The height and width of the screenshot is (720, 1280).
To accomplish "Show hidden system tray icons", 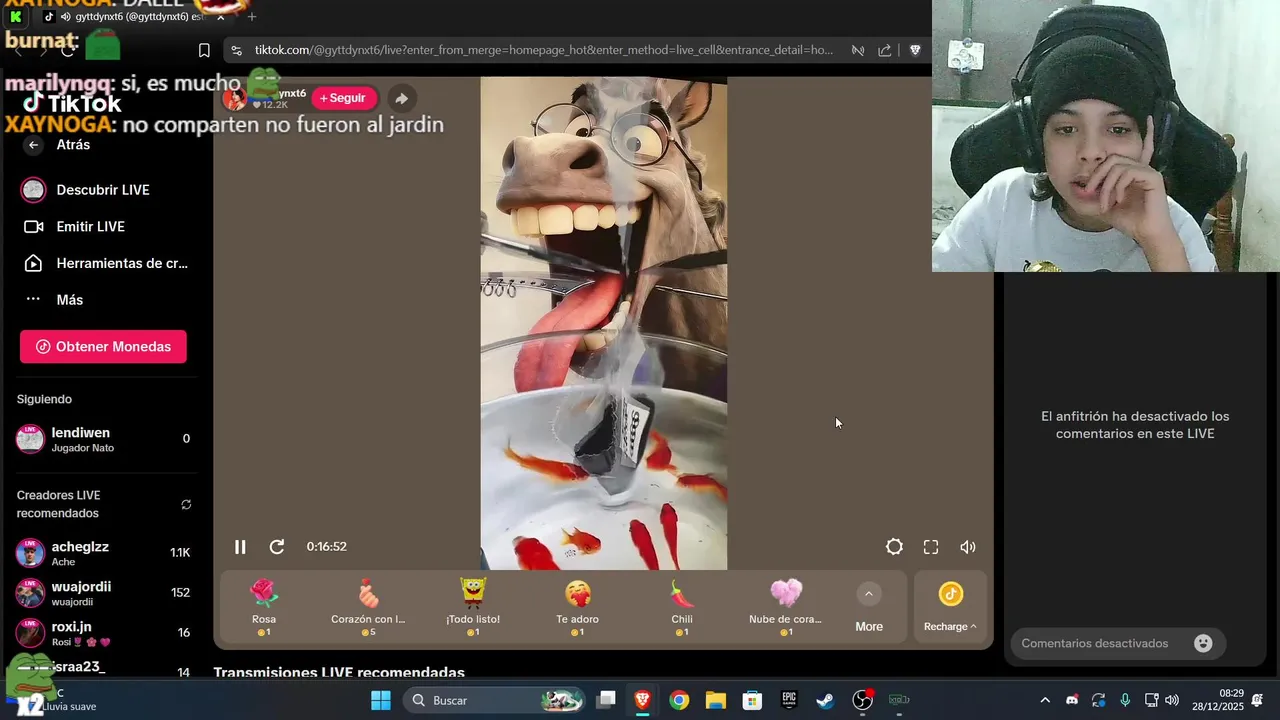I will pyautogui.click(x=1045, y=700).
